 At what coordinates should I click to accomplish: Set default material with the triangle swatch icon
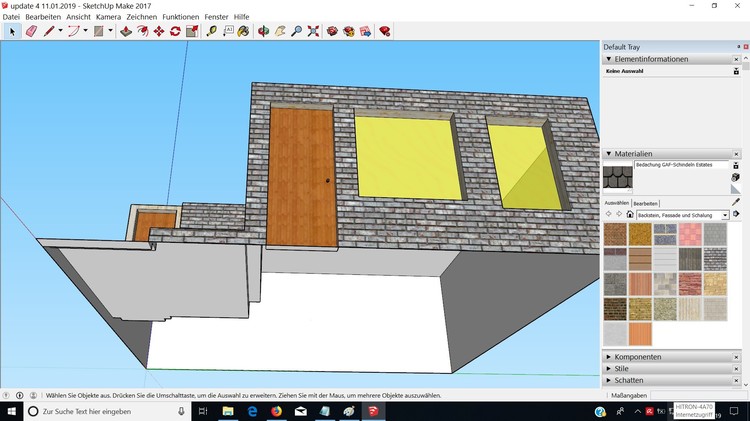pos(736,189)
